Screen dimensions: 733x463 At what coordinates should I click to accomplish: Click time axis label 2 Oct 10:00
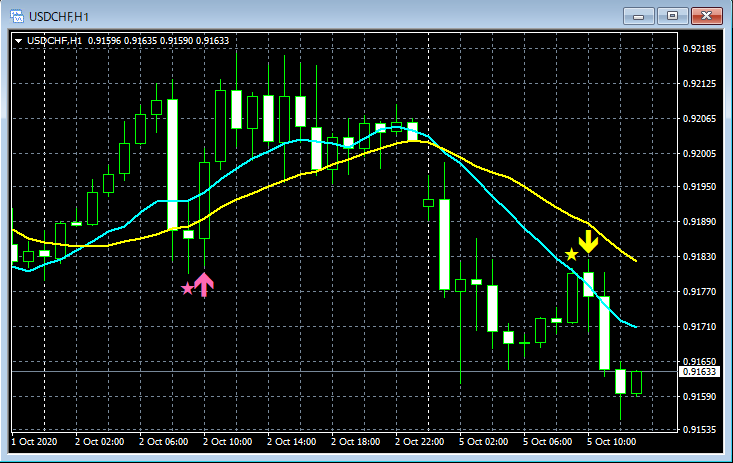tap(228, 441)
